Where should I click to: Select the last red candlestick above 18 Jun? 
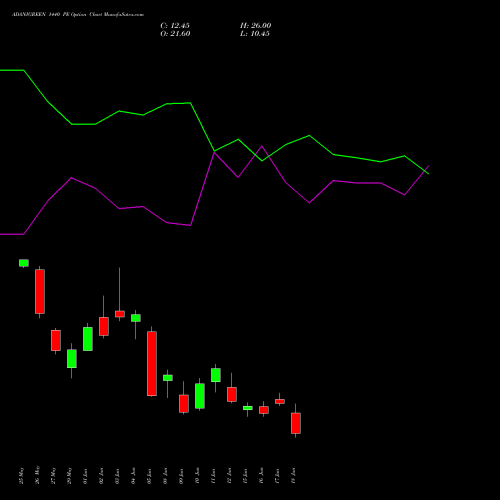click(x=296, y=423)
